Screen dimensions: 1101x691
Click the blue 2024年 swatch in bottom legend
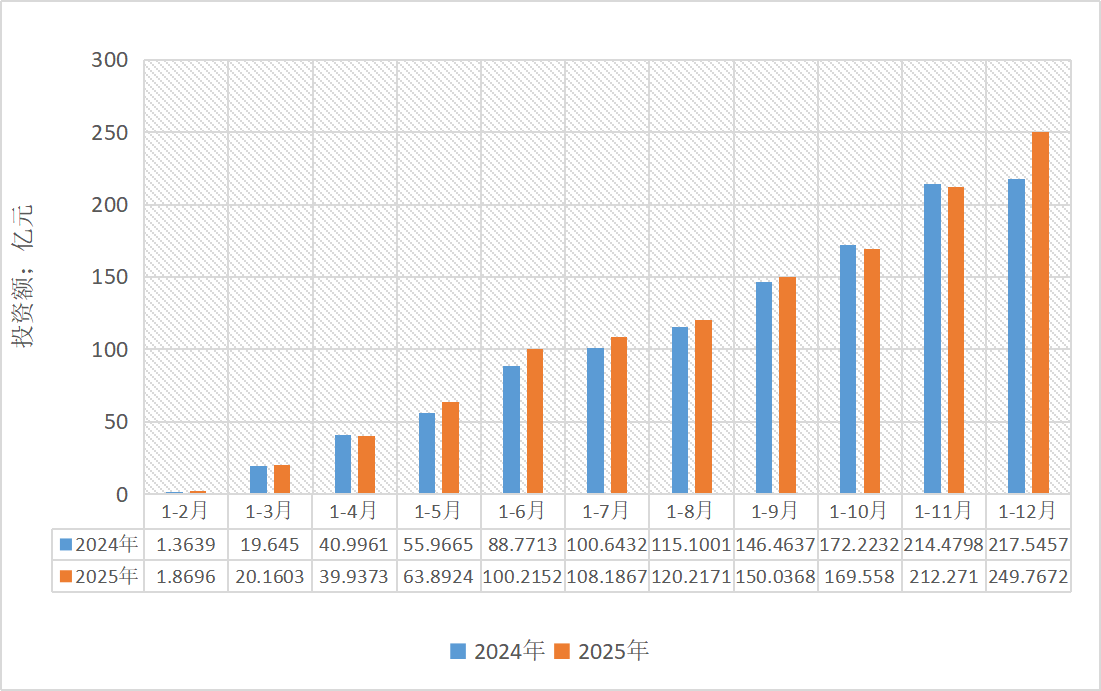point(457,651)
